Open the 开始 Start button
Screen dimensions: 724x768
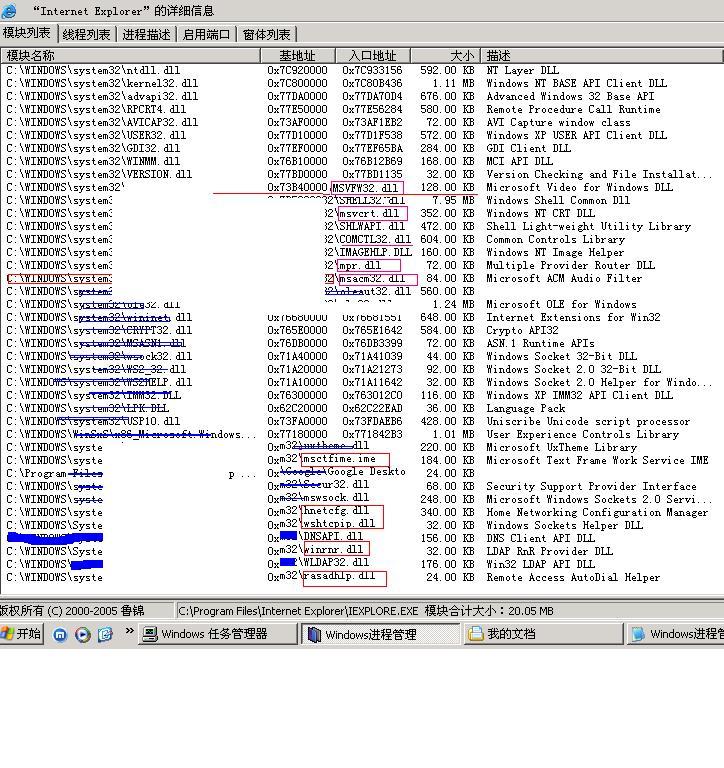[x=22, y=634]
